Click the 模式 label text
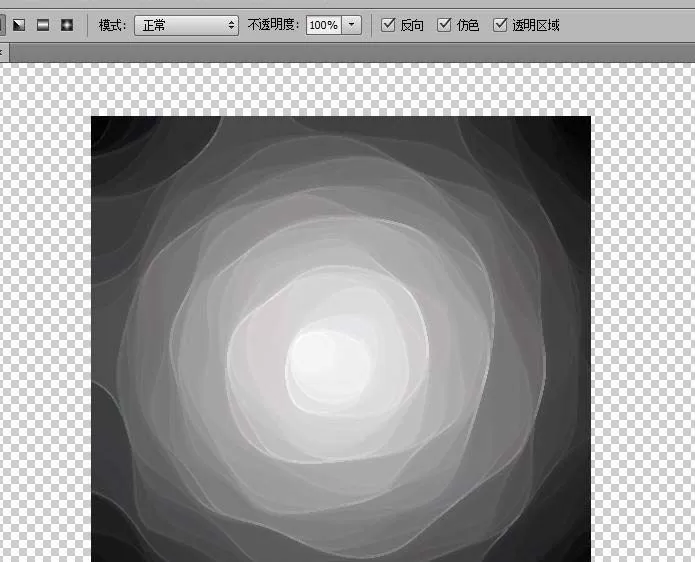 (113, 25)
